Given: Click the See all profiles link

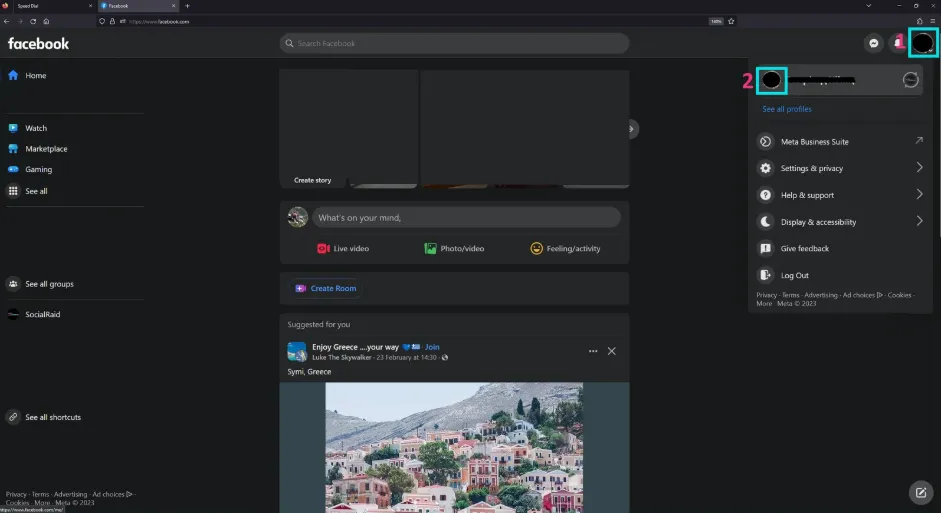Looking at the screenshot, I should 786,109.
